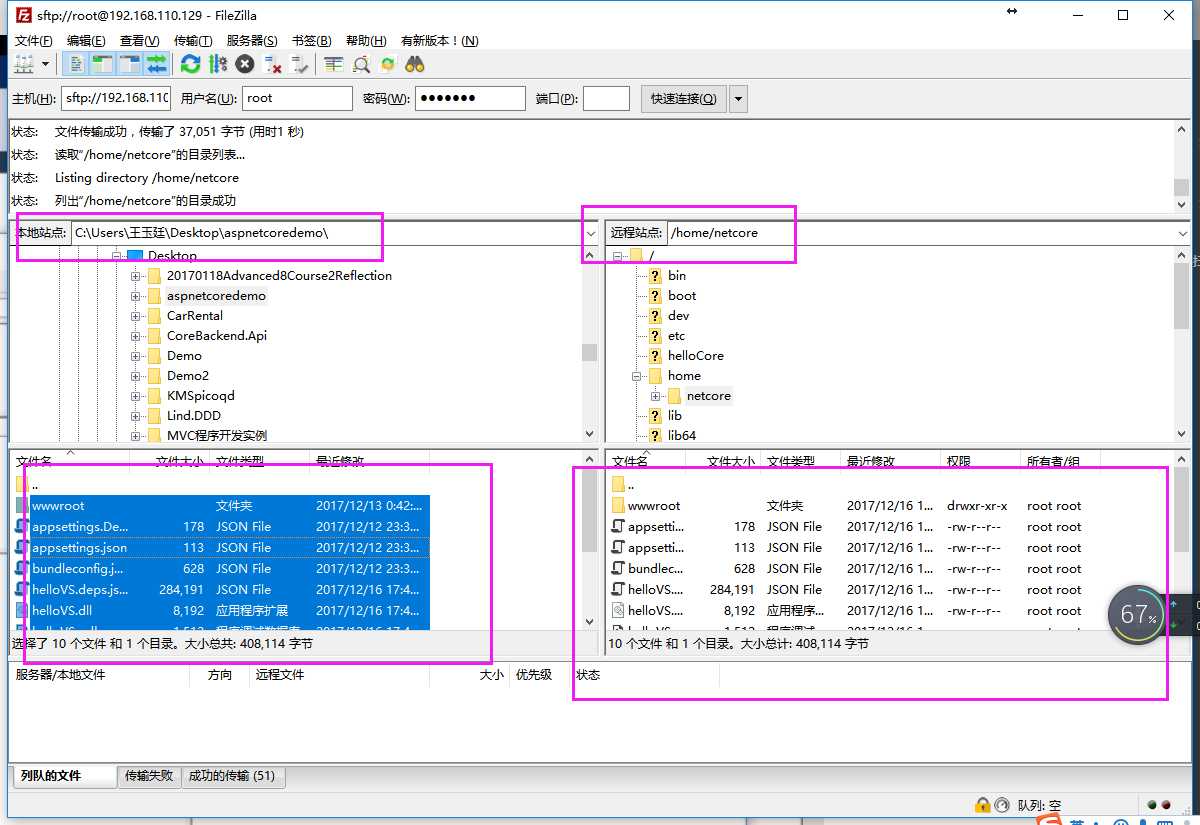Click the 快速连接(Q) button

pyautogui.click(x=683, y=98)
